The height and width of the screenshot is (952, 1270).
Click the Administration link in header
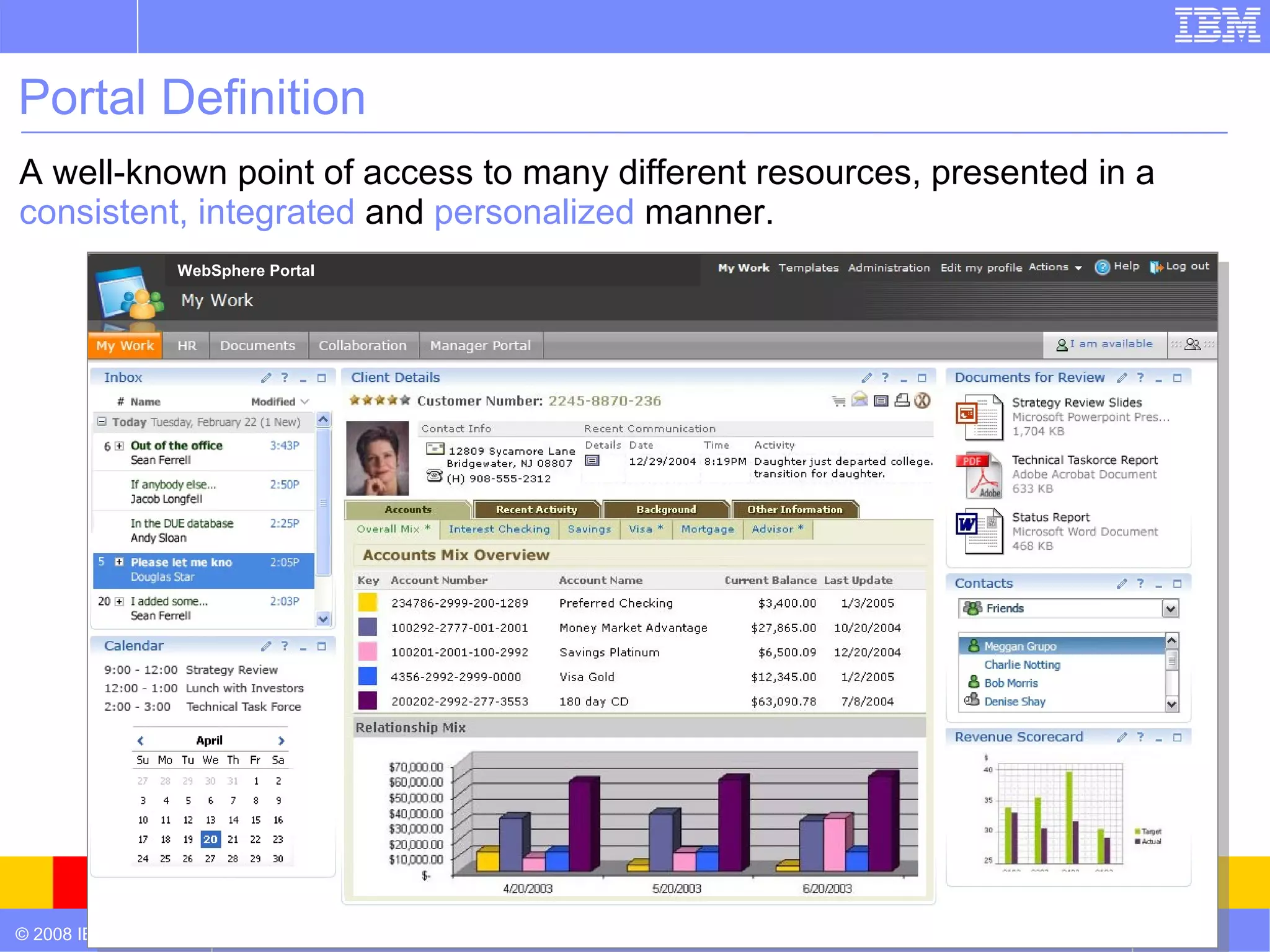[889, 268]
